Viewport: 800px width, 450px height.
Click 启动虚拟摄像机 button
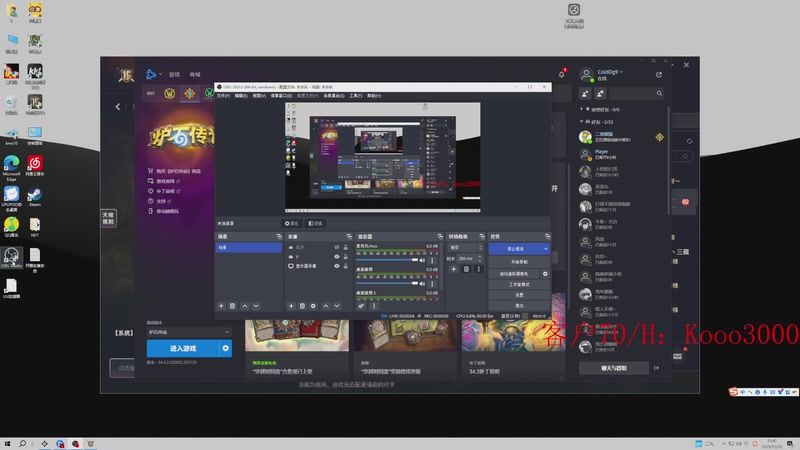click(514, 274)
